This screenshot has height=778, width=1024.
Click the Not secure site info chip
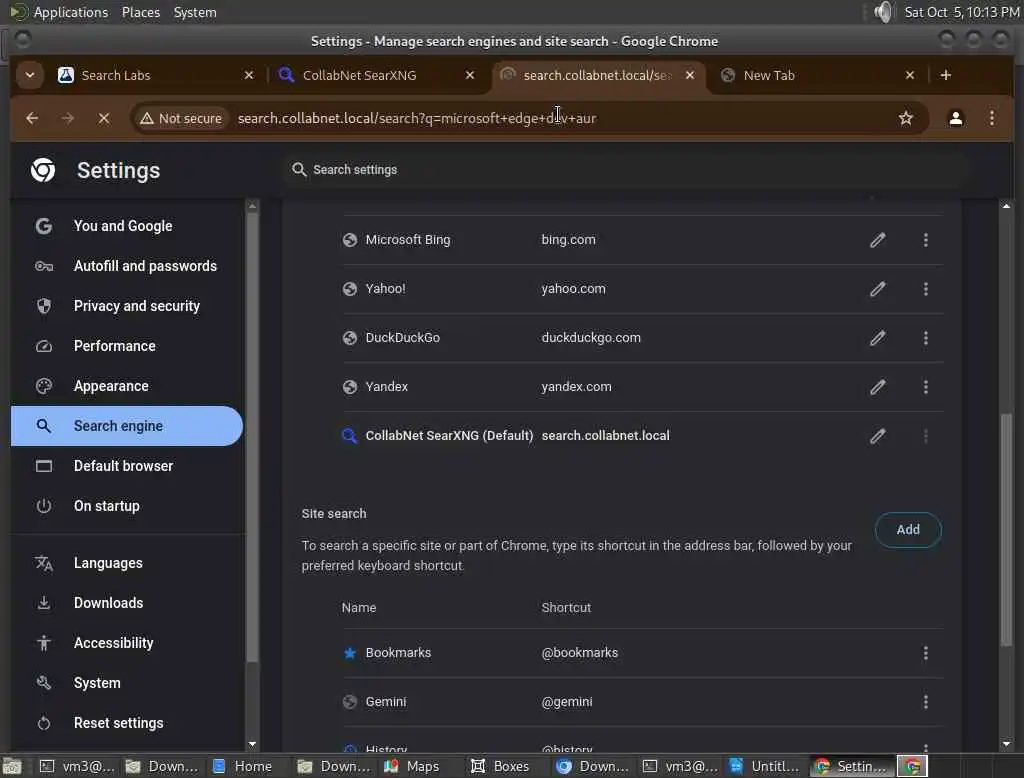click(x=181, y=118)
